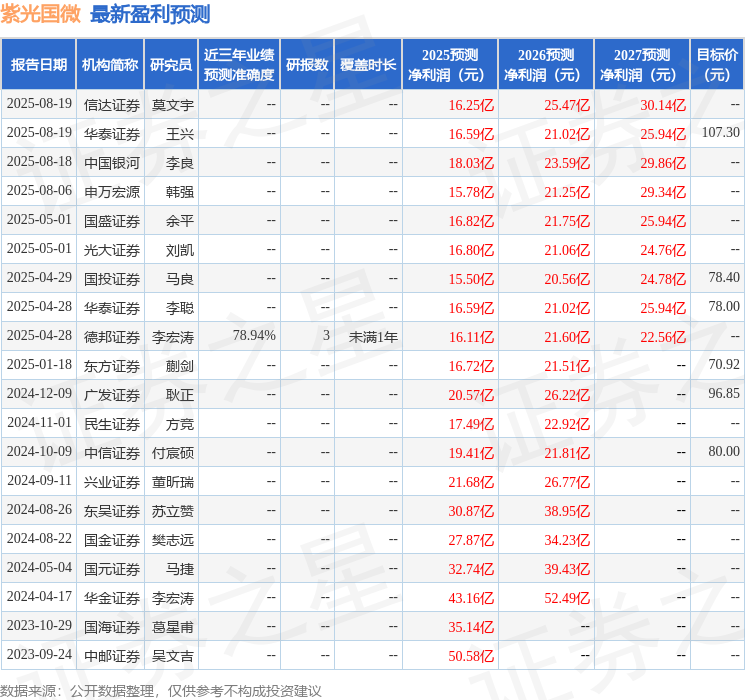
Task: Click the 107.30 target price cell
Action: [x=721, y=133]
